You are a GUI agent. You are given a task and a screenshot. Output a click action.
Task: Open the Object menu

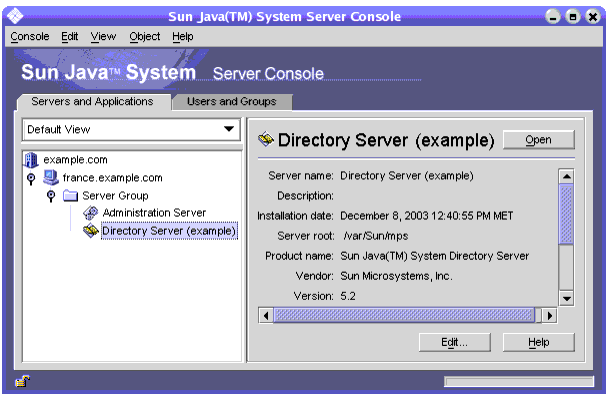click(x=145, y=36)
